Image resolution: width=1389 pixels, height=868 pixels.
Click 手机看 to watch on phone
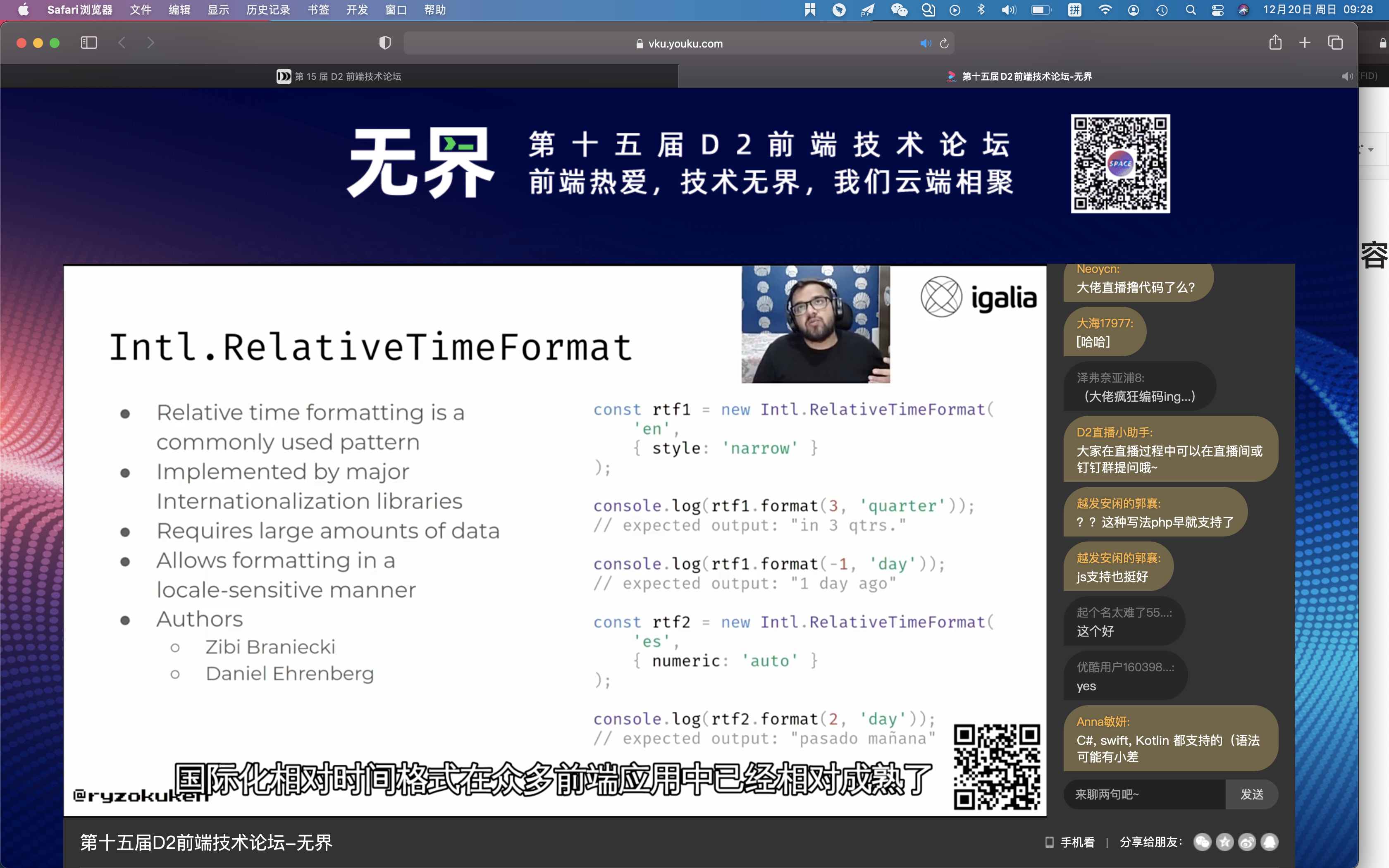(x=1070, y=842)
